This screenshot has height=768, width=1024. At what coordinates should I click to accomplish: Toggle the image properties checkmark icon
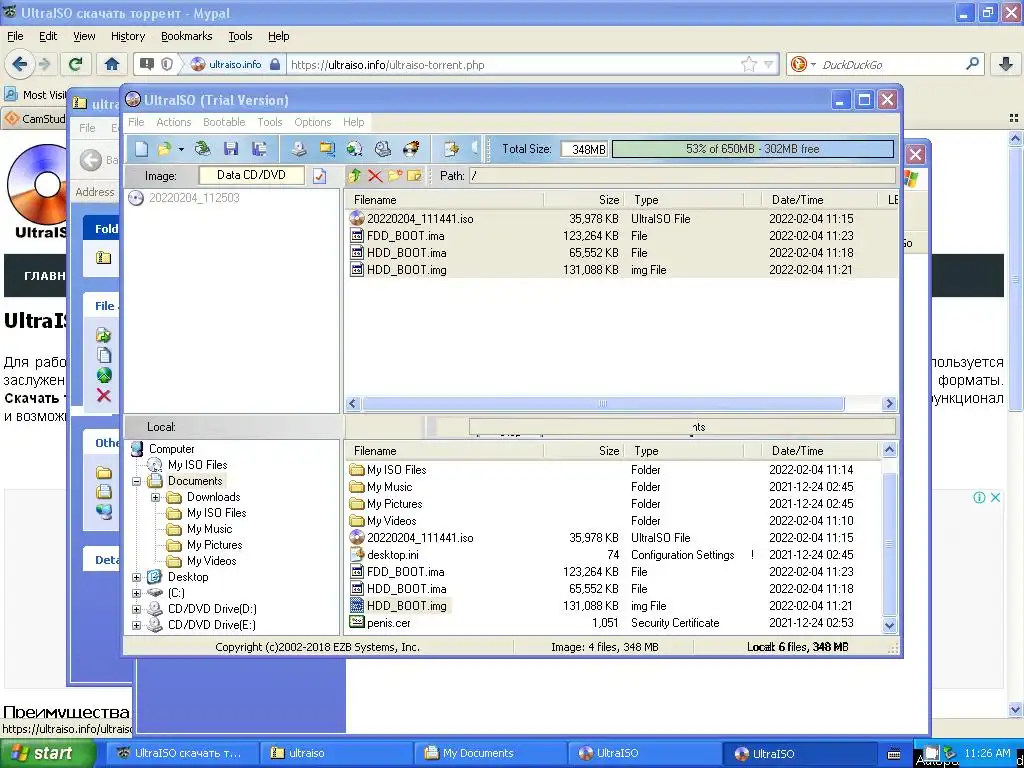pyautogui.click(x=319, y=176)
